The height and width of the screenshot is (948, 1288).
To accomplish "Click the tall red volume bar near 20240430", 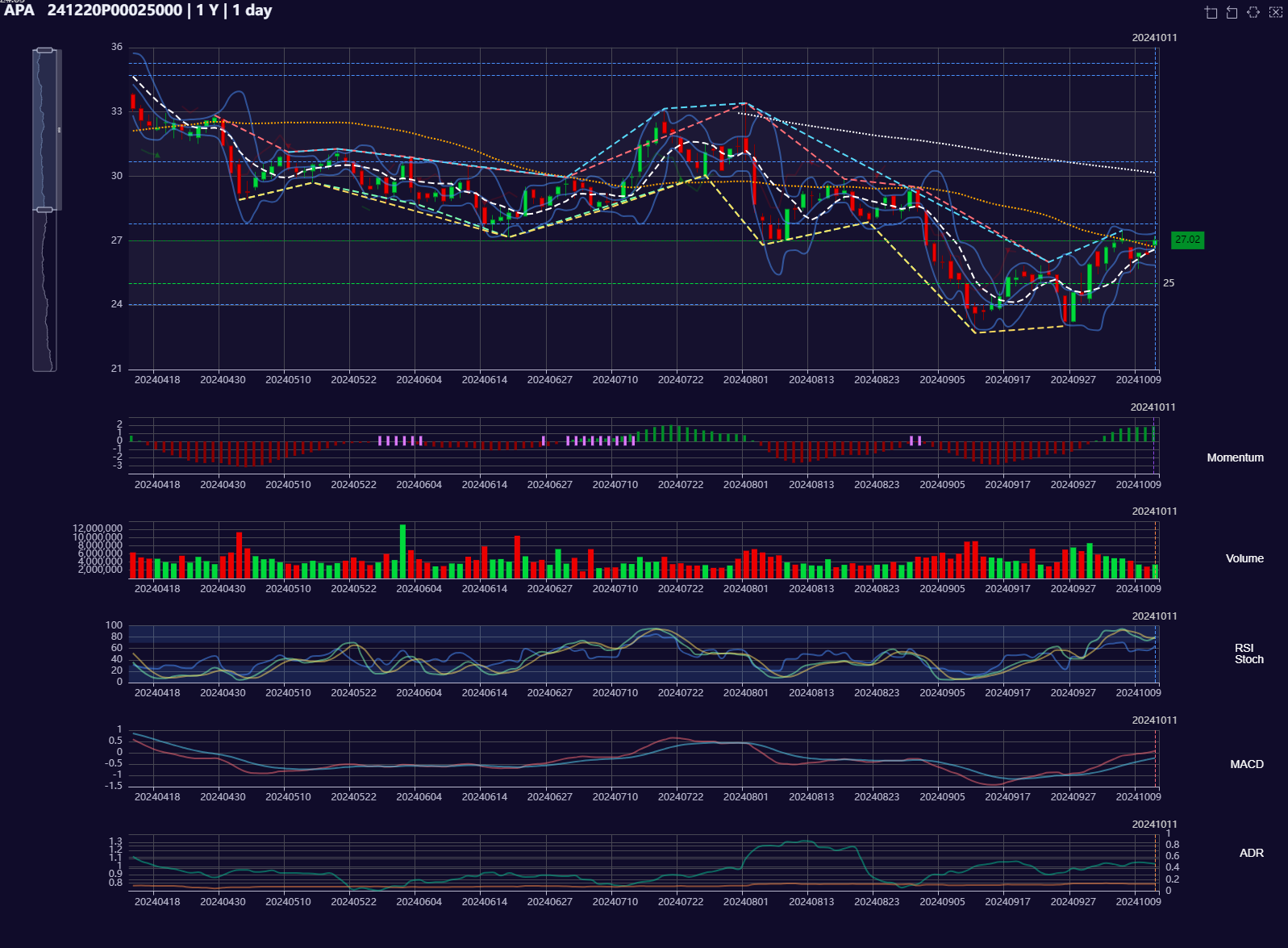I will click(239, 554).
